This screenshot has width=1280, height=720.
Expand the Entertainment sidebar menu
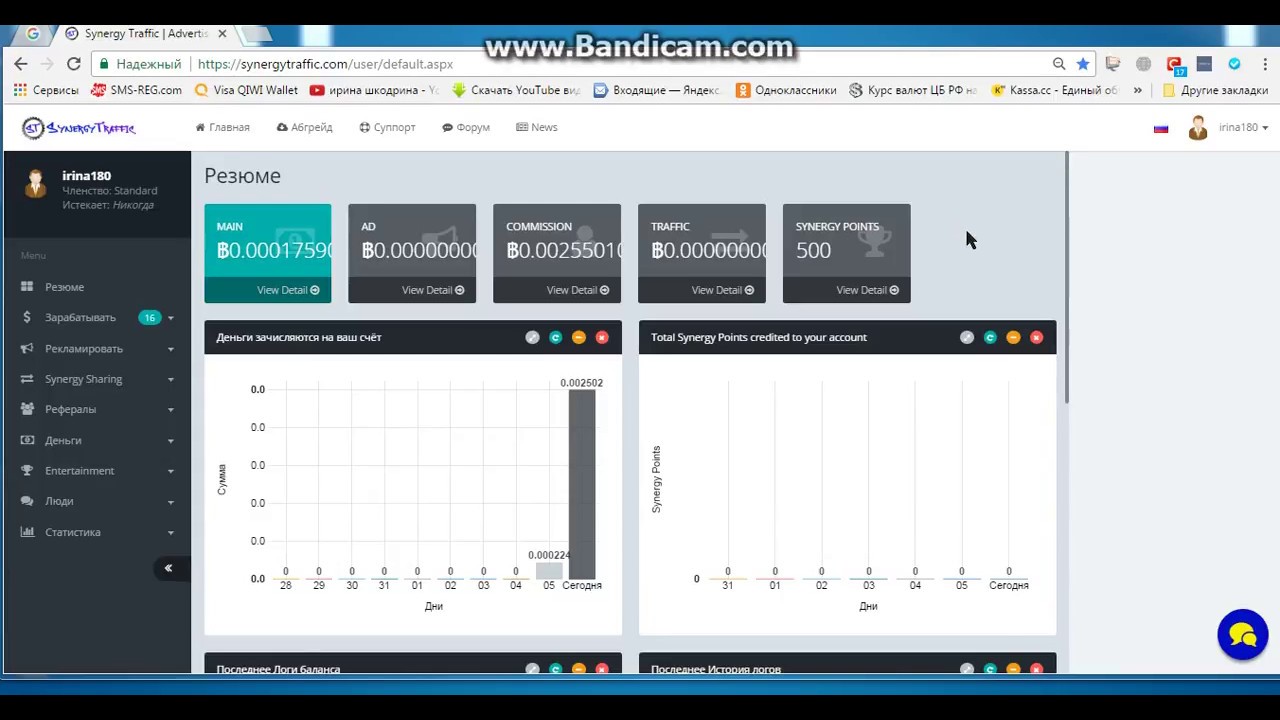(x=96, y=471)
